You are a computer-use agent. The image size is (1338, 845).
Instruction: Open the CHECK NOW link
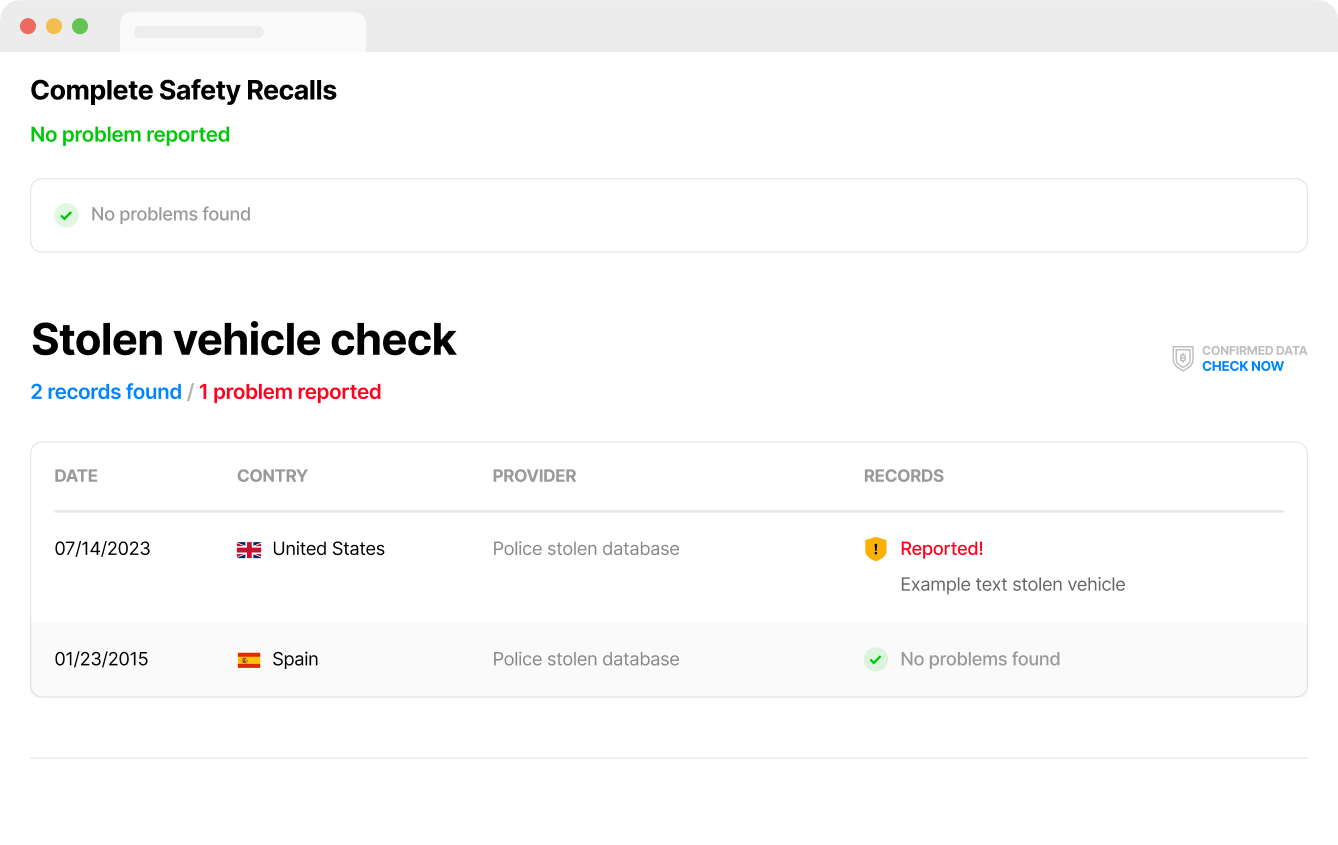[1243, 366]
